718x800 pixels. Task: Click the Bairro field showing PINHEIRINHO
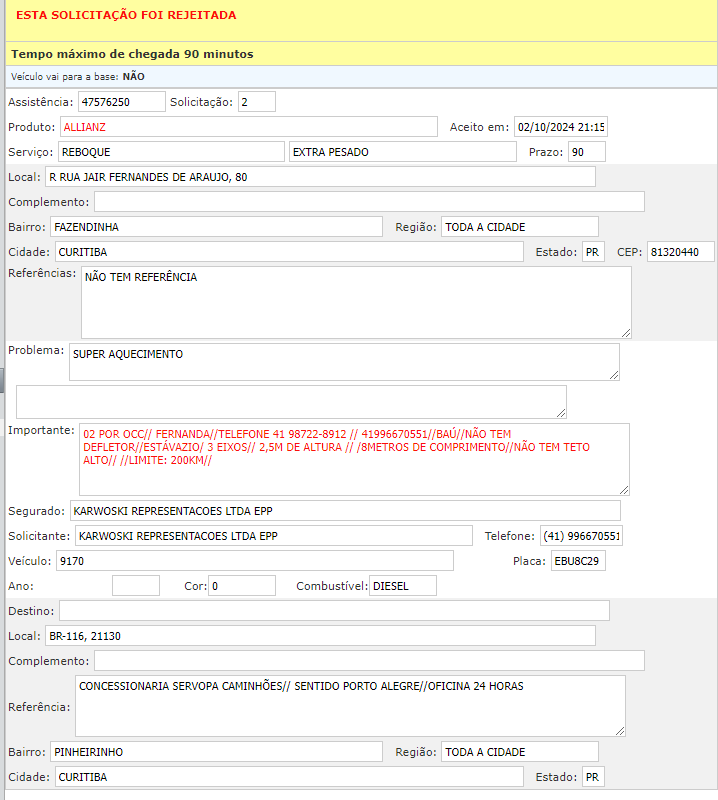click(x=216, y=752)
